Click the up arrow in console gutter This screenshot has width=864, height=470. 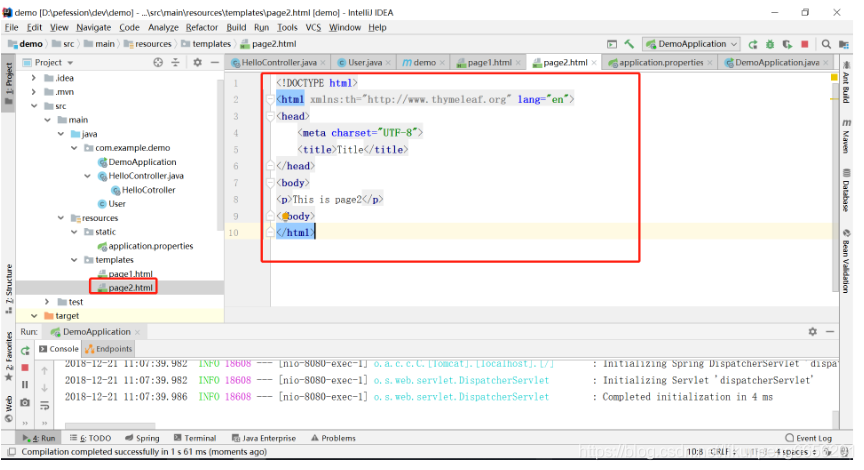point(45,370)
